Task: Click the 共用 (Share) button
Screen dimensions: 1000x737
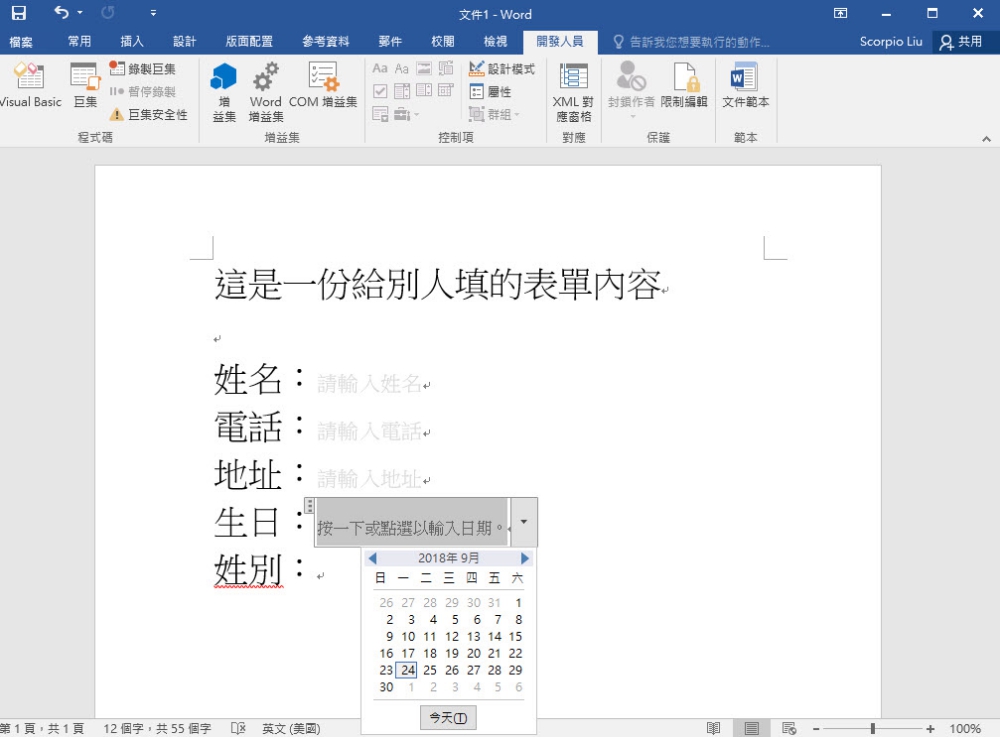Action: (962, 41)
